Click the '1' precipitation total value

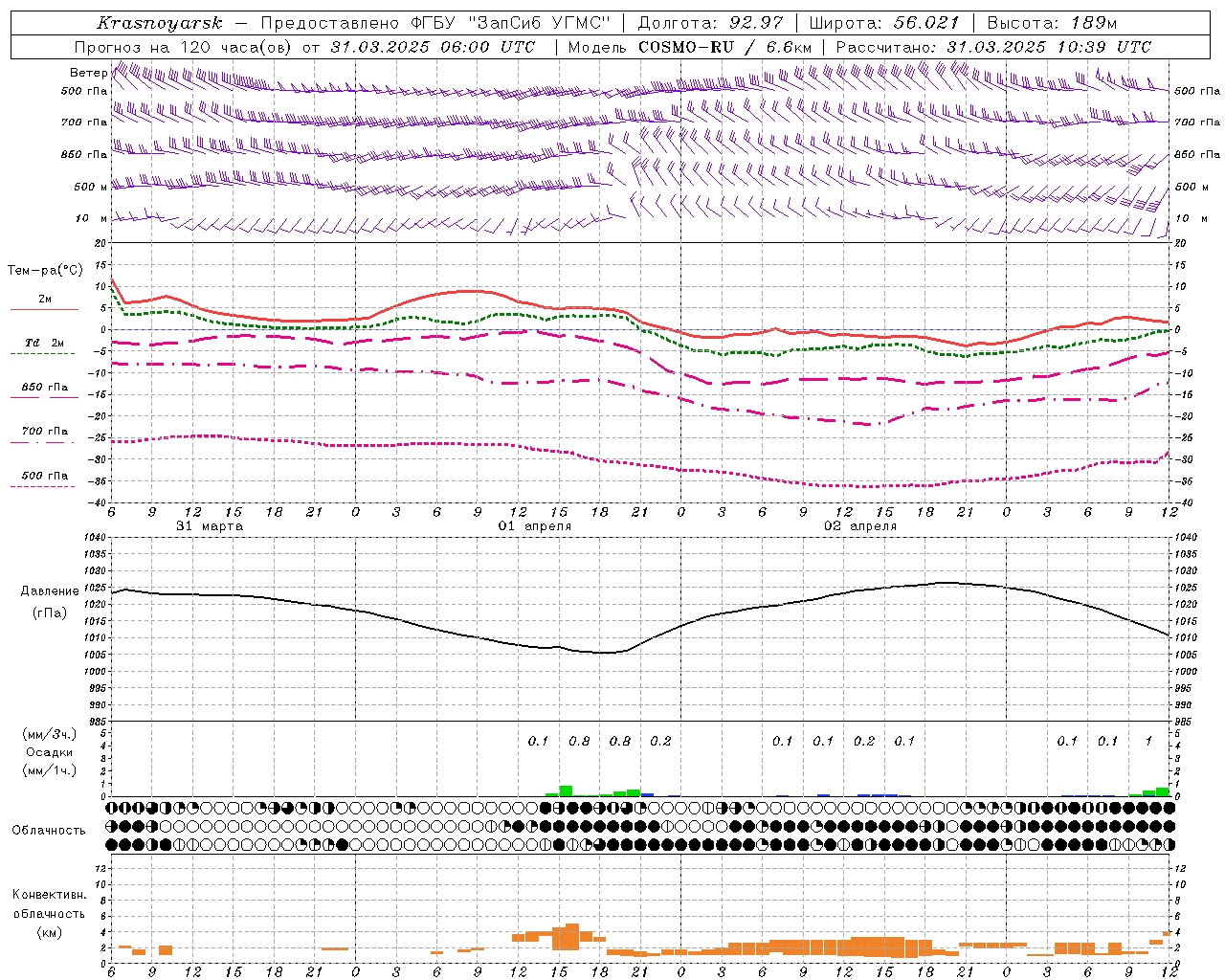1148,741
